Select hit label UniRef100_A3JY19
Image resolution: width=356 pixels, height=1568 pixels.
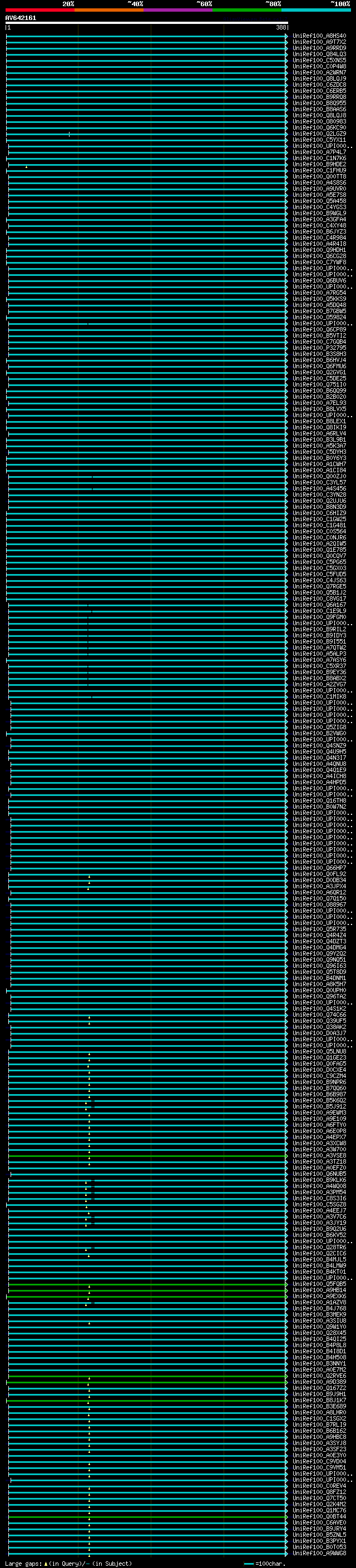point(319,1222)
